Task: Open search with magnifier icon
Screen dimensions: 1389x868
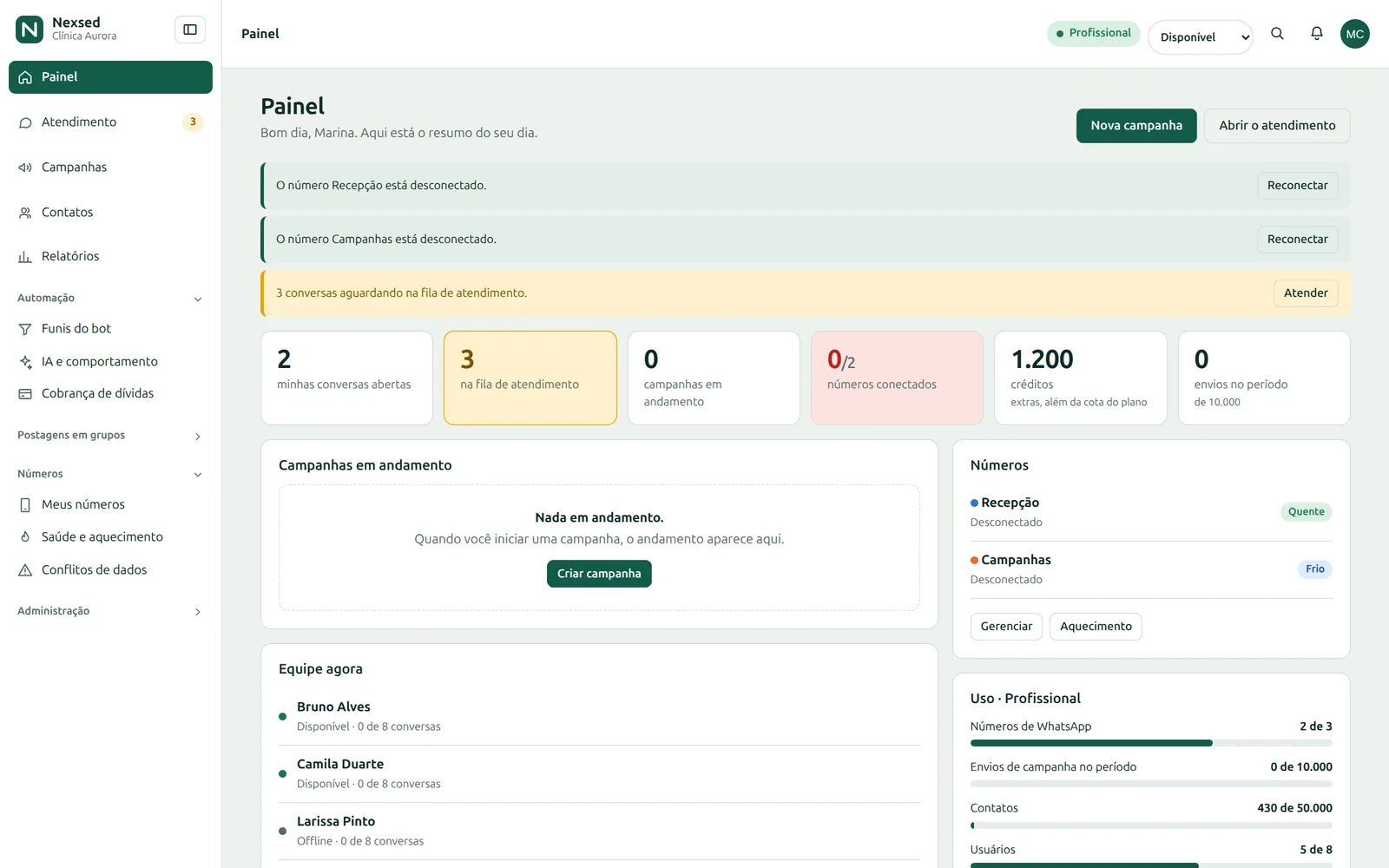Action: click(1277, 34)
